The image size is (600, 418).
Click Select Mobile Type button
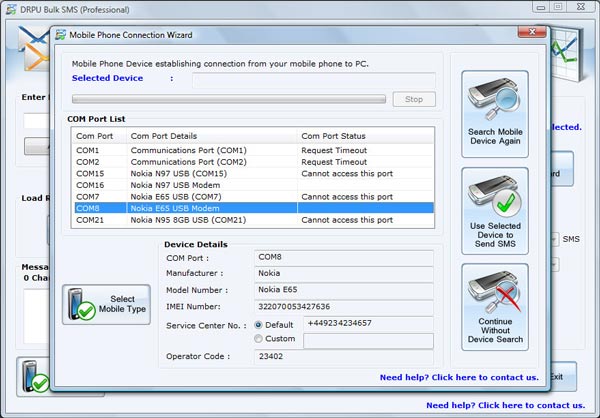(107, 305)
